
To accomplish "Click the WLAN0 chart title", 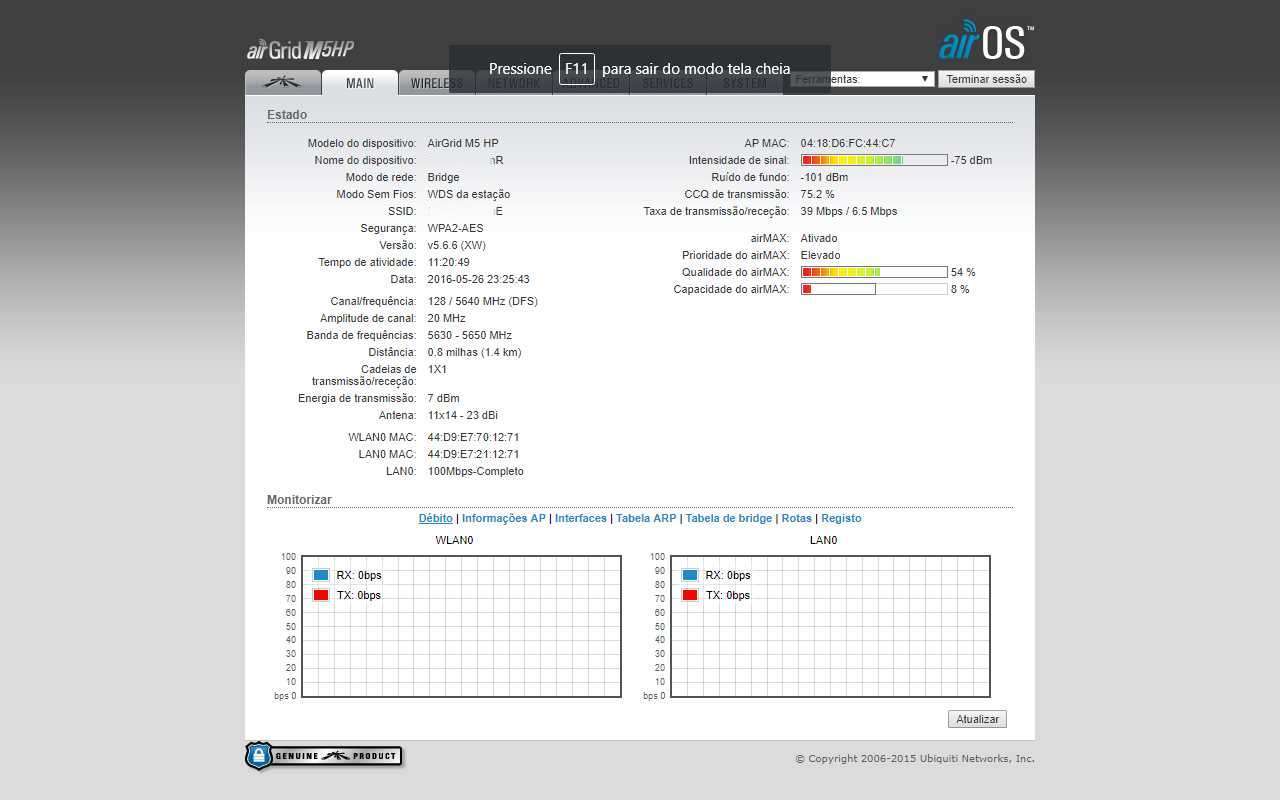I will 455,540.
